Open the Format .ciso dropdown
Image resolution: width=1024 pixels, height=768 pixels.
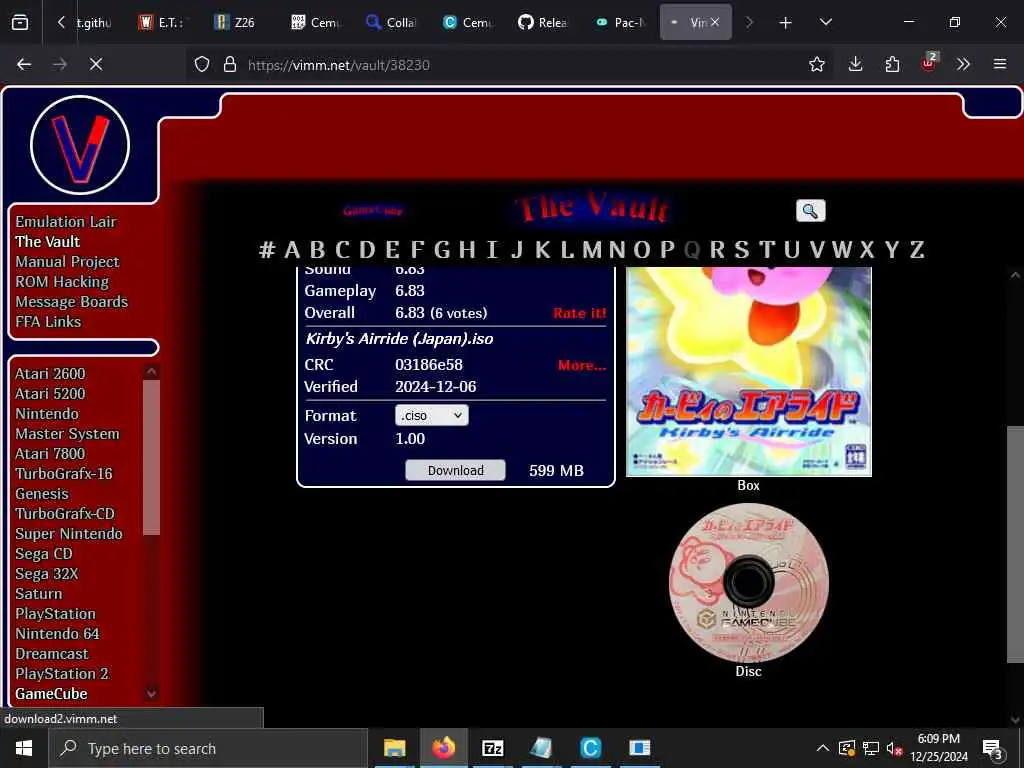[x=432, y=415]
